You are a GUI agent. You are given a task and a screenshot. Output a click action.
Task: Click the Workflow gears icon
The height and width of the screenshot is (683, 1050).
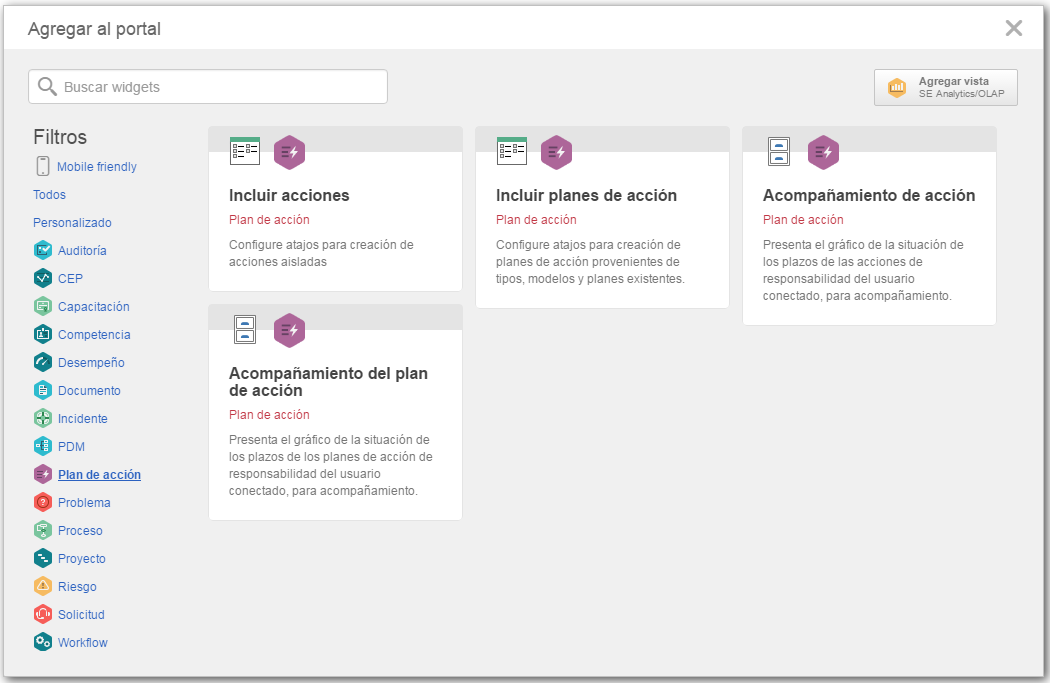(x=43, y=643)
